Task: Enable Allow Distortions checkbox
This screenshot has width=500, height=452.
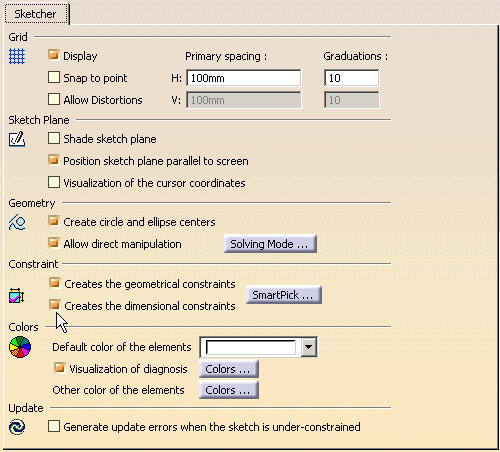Action: tap(54, 99)
